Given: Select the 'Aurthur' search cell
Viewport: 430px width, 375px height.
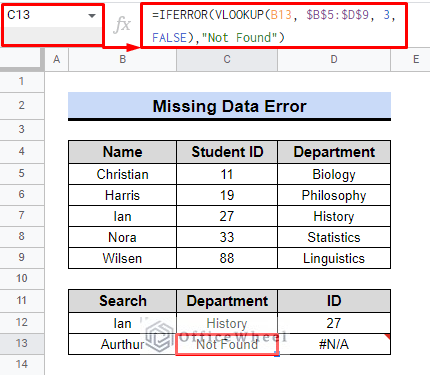Looking at the screenshot, I should click(122, 344).
